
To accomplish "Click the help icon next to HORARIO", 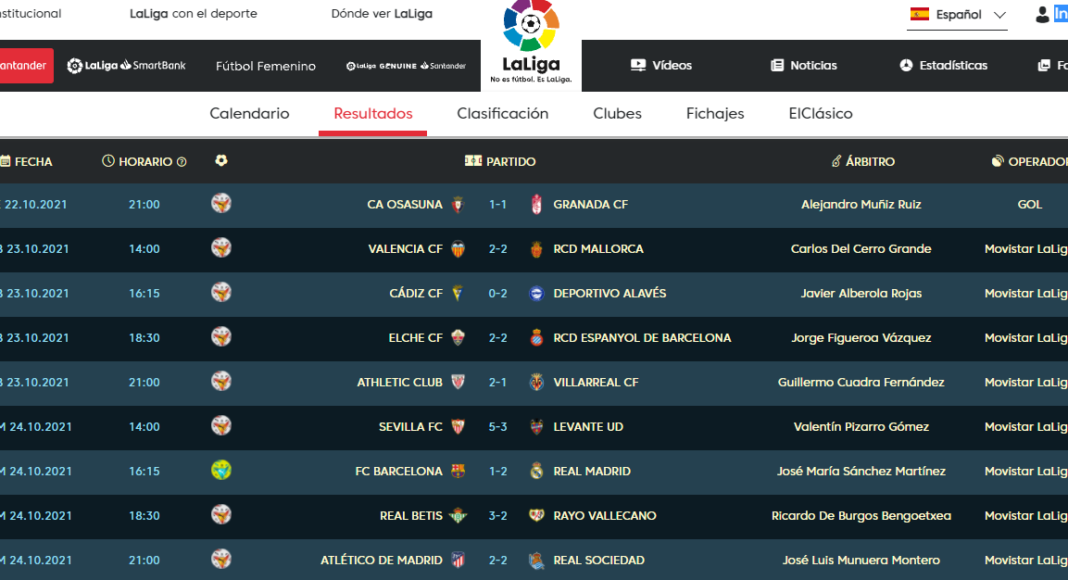I will tap(182, 162).
